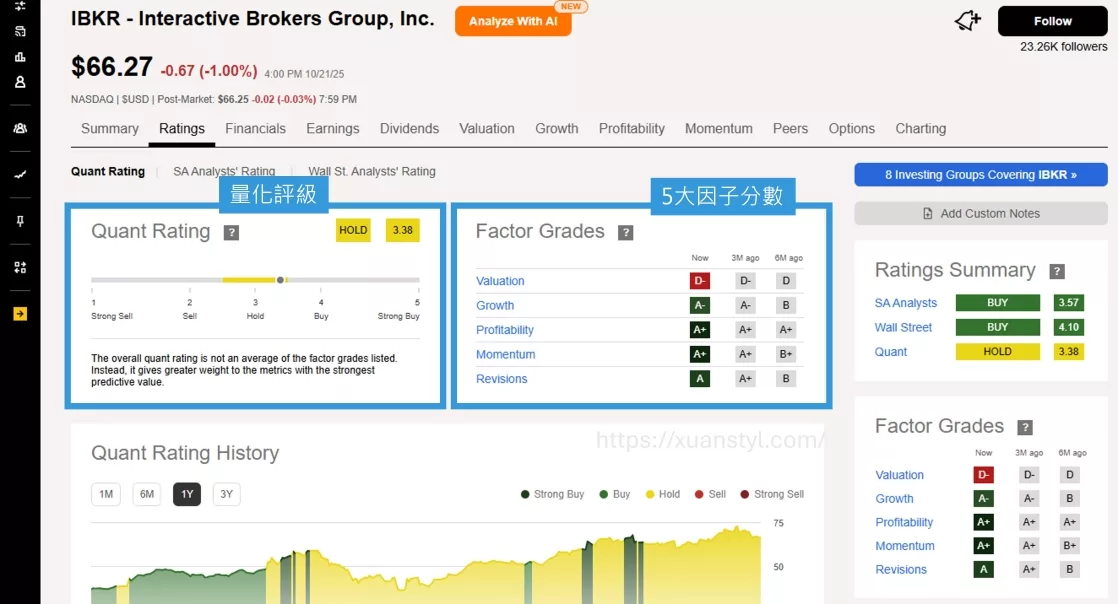Open the sidebar filter settings icon
Image resolution: width=1118 pixels, height=604 pixels.
pyautogui.click(x=20, y=6)
